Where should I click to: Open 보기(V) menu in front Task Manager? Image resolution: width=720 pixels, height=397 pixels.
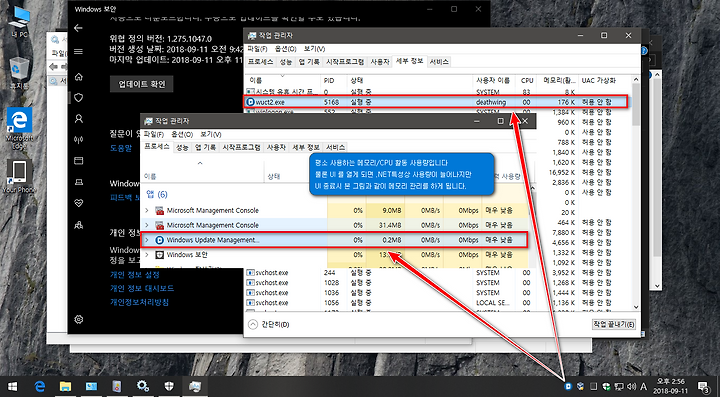tap(211, 134)
